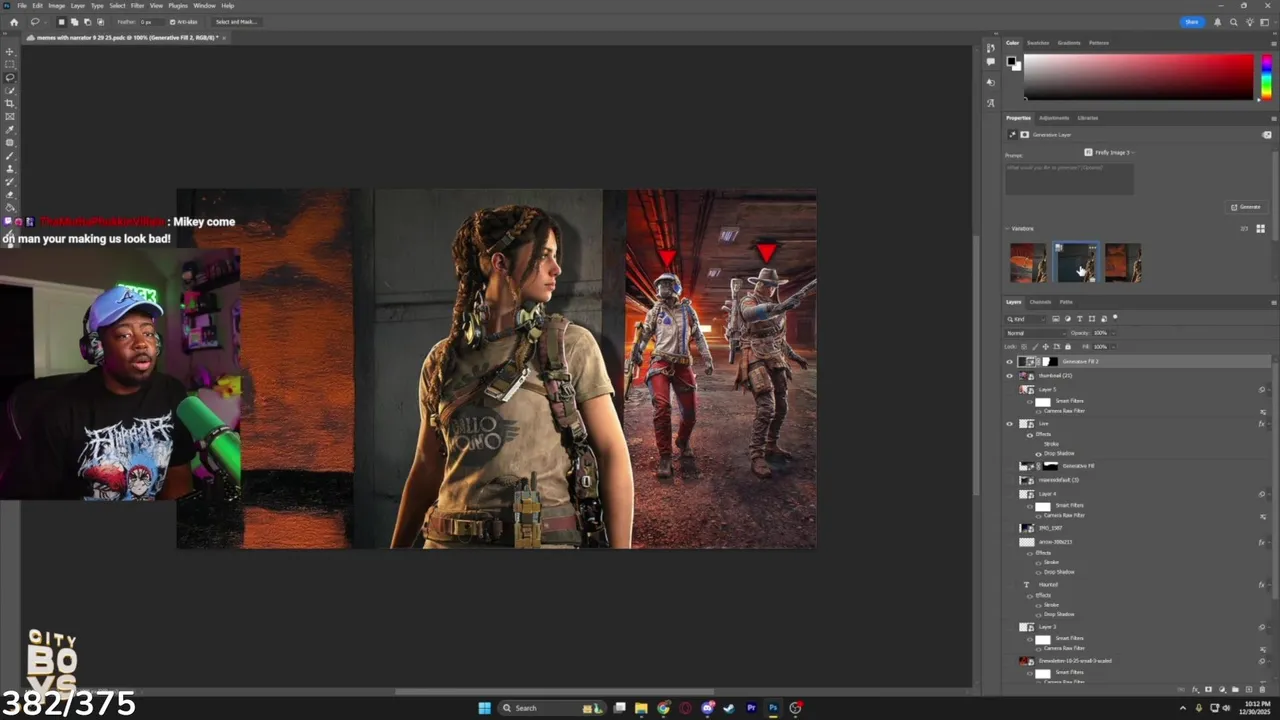Click the Select and Mask button

point(236,22)
